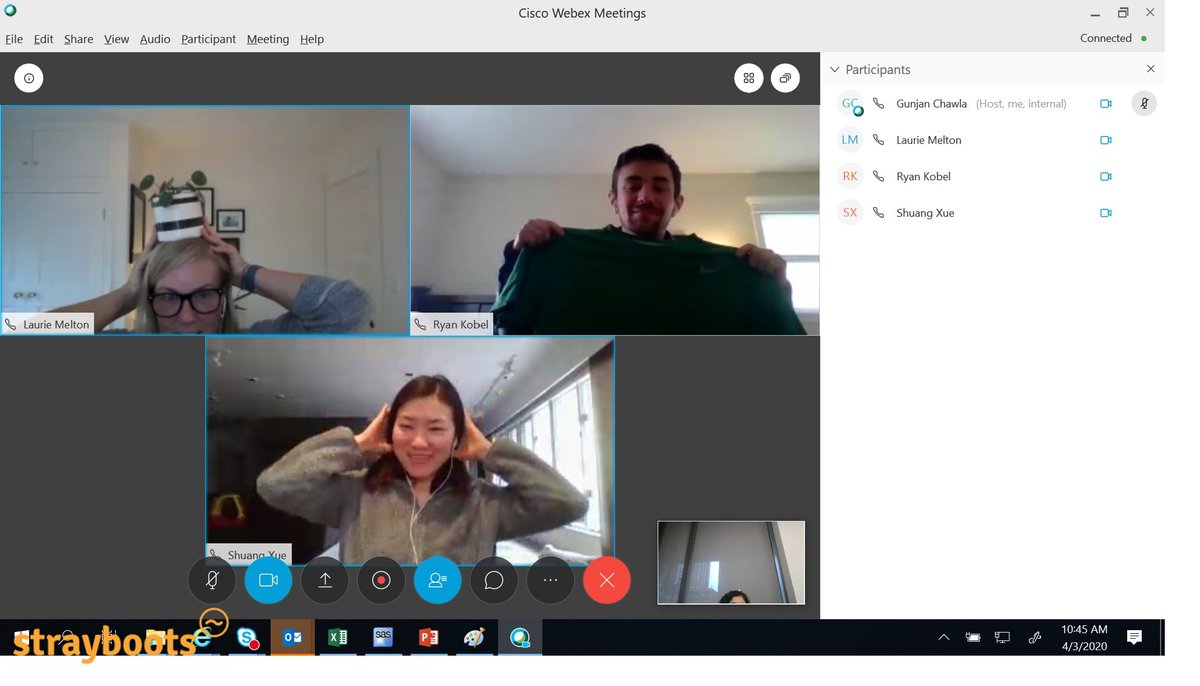Open the File menu
This screenshot has width=1200, height=686.
click(x=14, y=39)
